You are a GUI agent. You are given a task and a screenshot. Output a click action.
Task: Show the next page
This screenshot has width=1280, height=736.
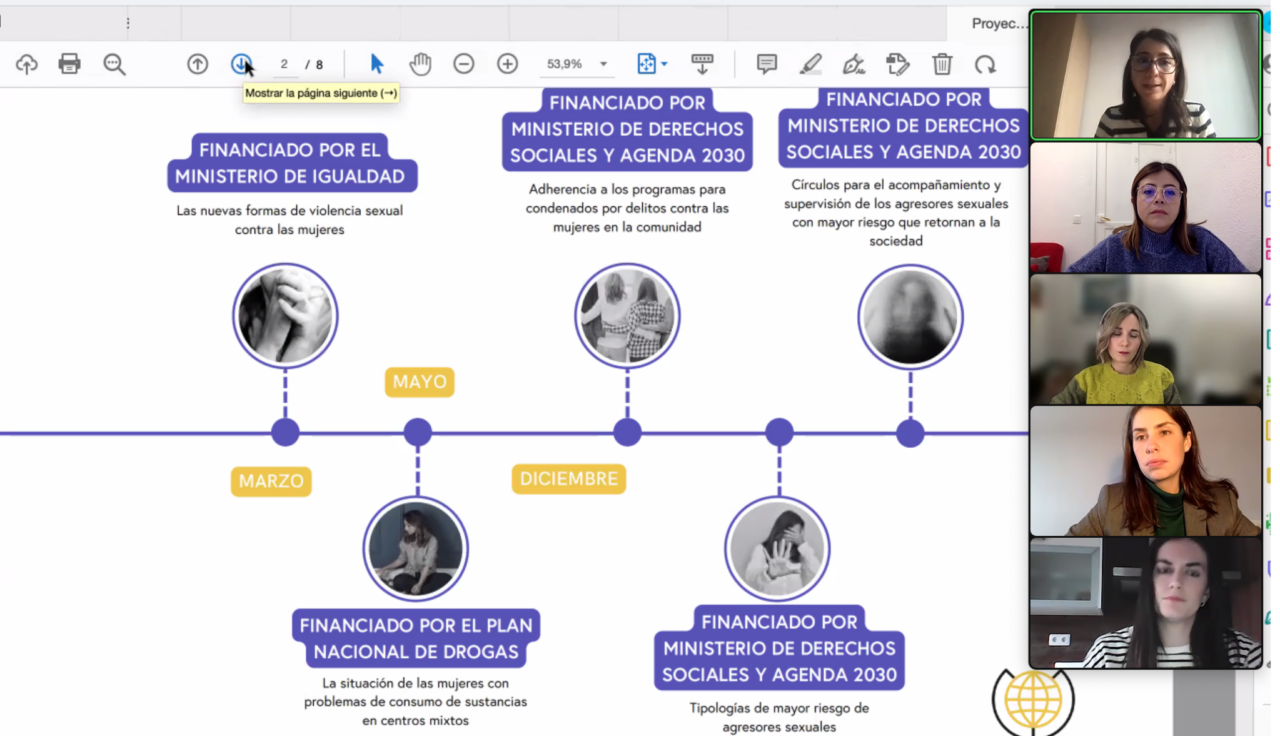pos(241,65)
